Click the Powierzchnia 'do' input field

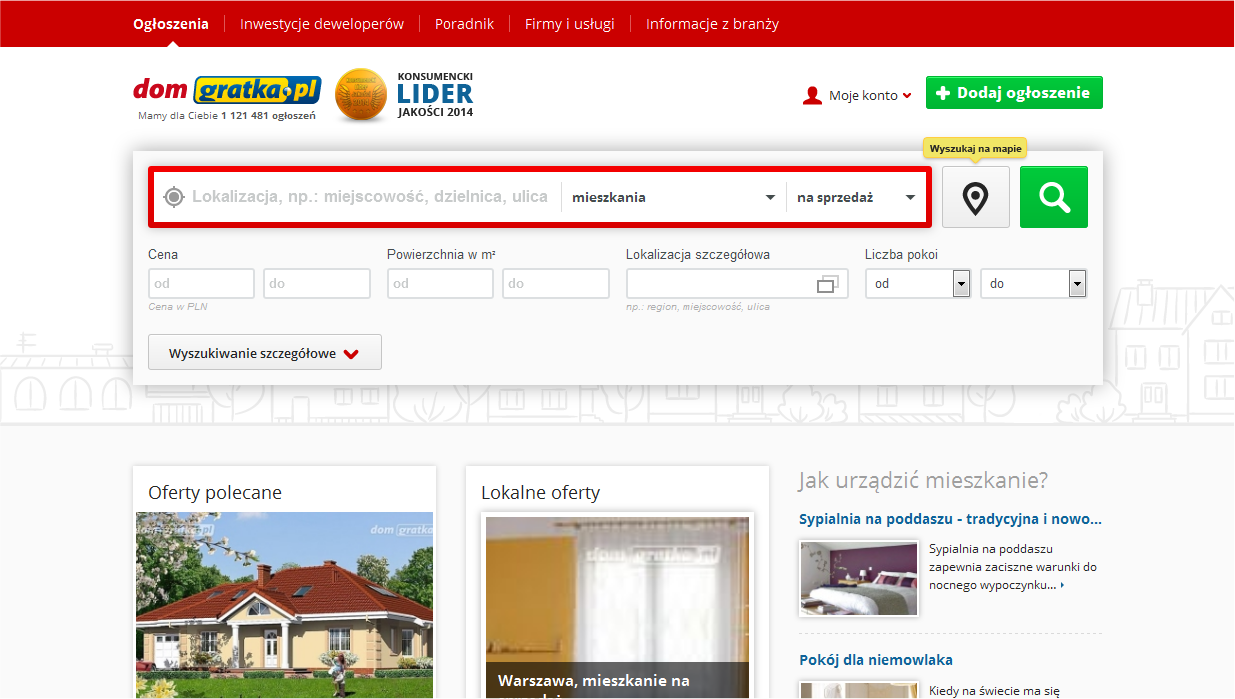[x=556, y=284]
